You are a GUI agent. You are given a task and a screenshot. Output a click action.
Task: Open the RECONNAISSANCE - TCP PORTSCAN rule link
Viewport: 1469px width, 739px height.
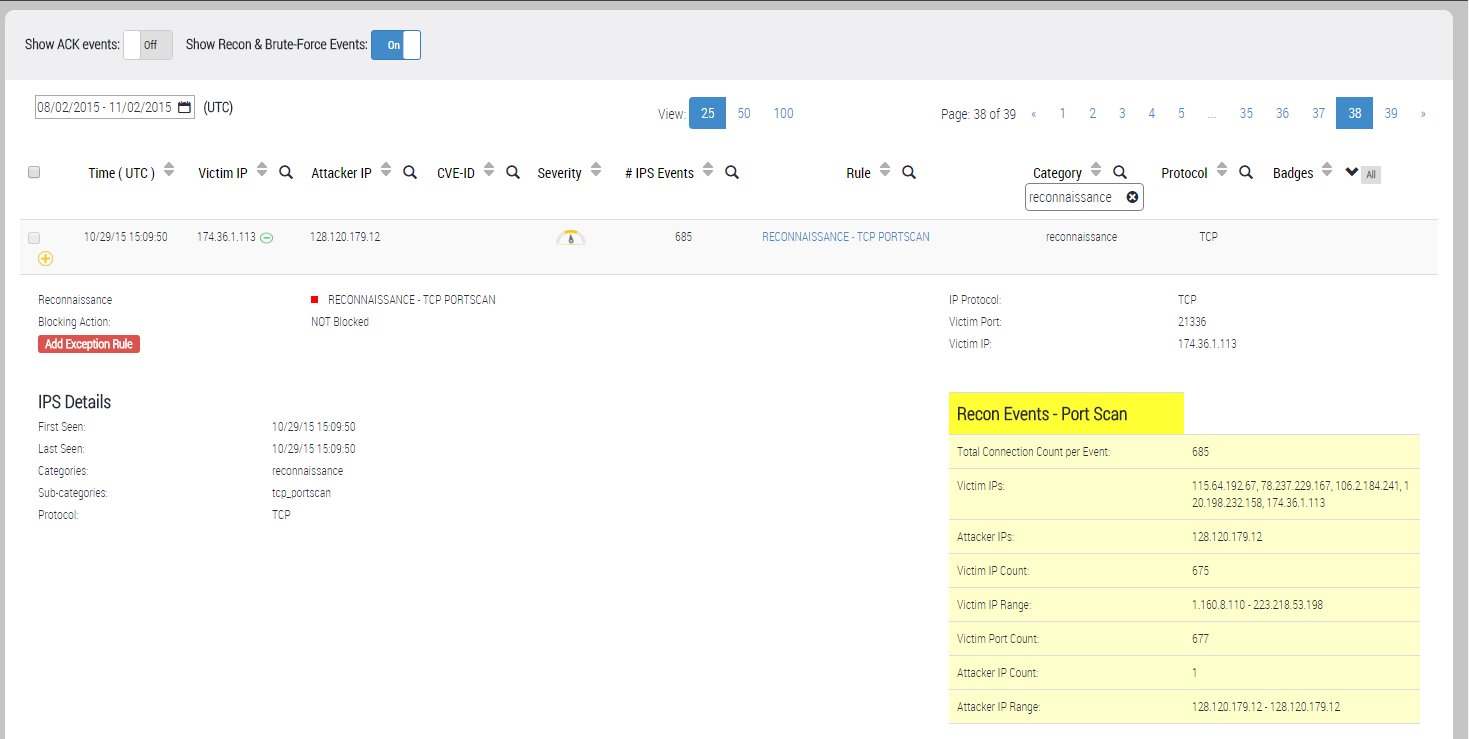click(846, 237)
